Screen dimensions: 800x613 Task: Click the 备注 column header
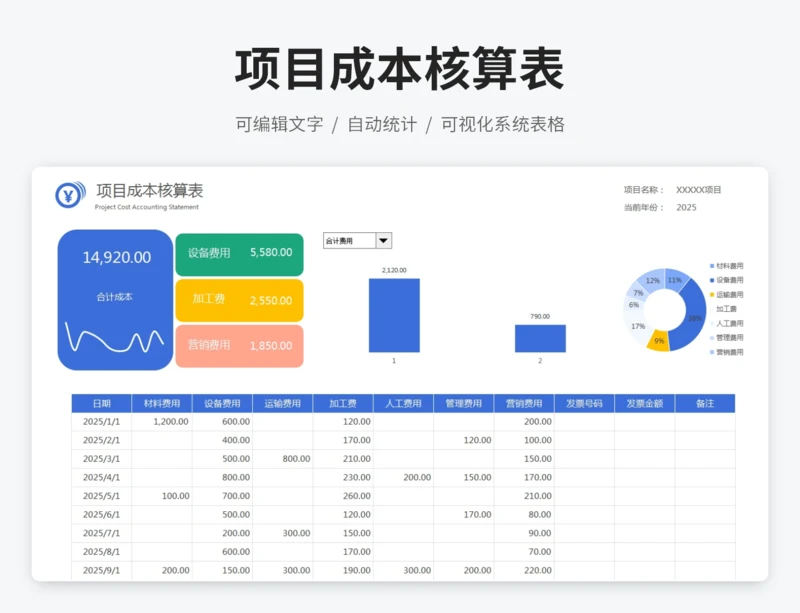(x=705, y=403)
